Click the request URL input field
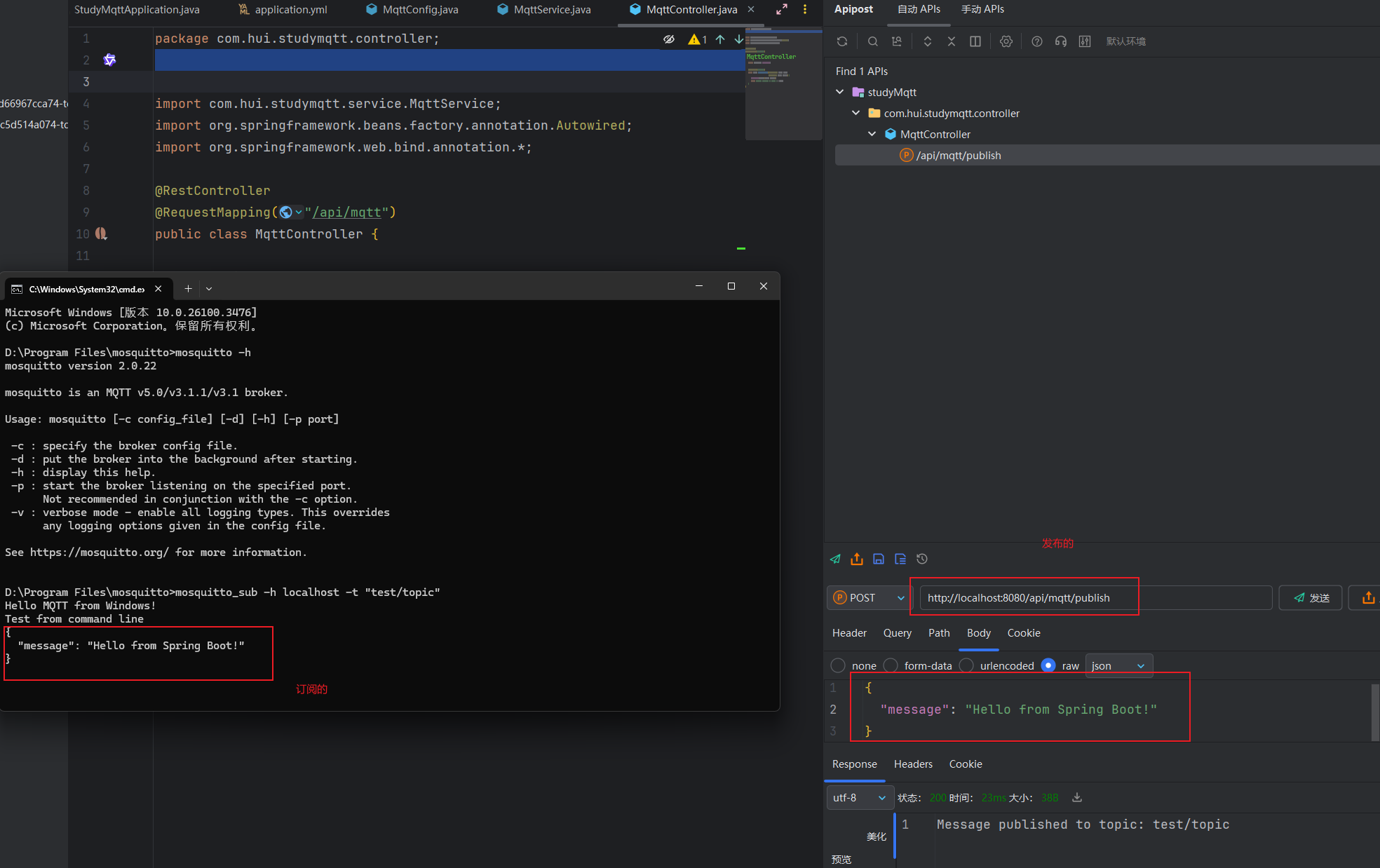 [1094, 598]
